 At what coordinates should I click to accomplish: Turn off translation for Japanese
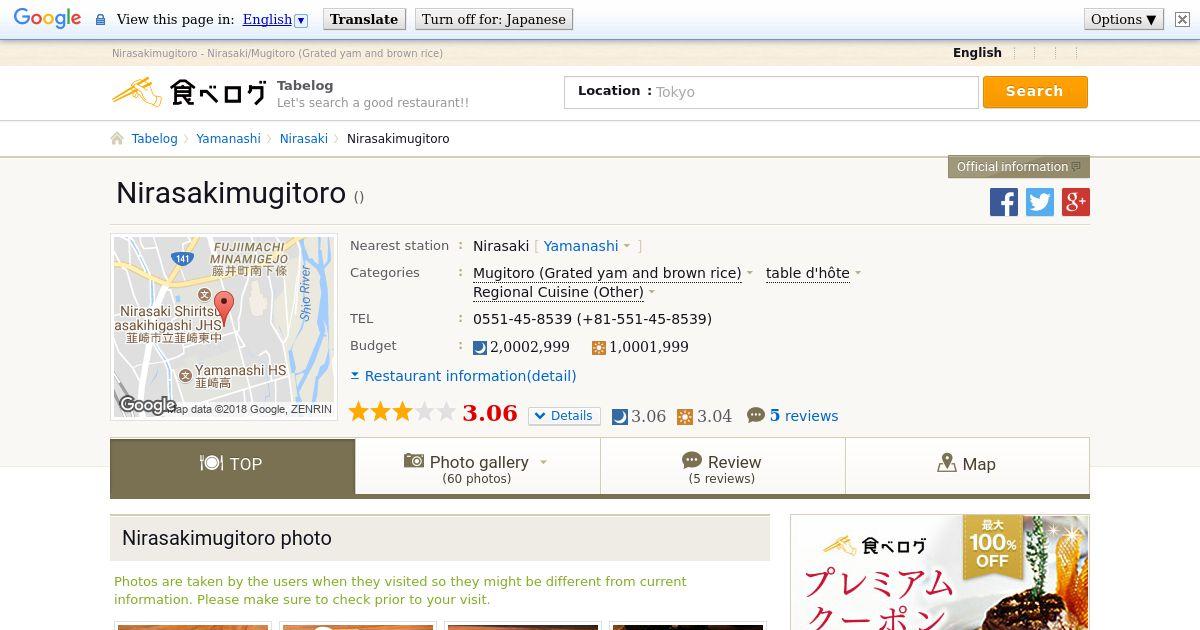coord(494,19)
